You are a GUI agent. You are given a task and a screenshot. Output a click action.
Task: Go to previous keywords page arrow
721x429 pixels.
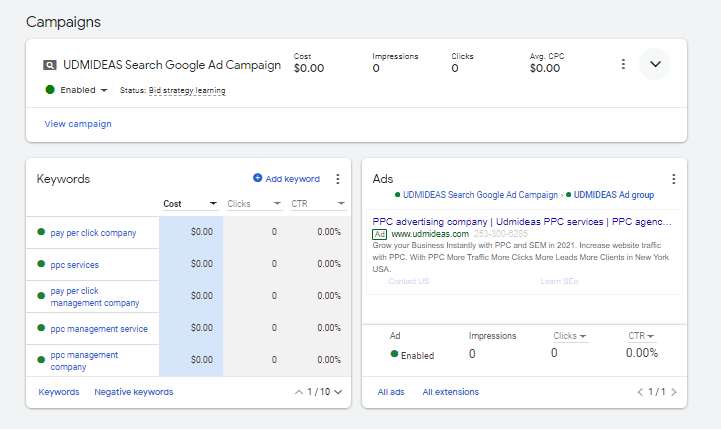(x=298, y=392)
